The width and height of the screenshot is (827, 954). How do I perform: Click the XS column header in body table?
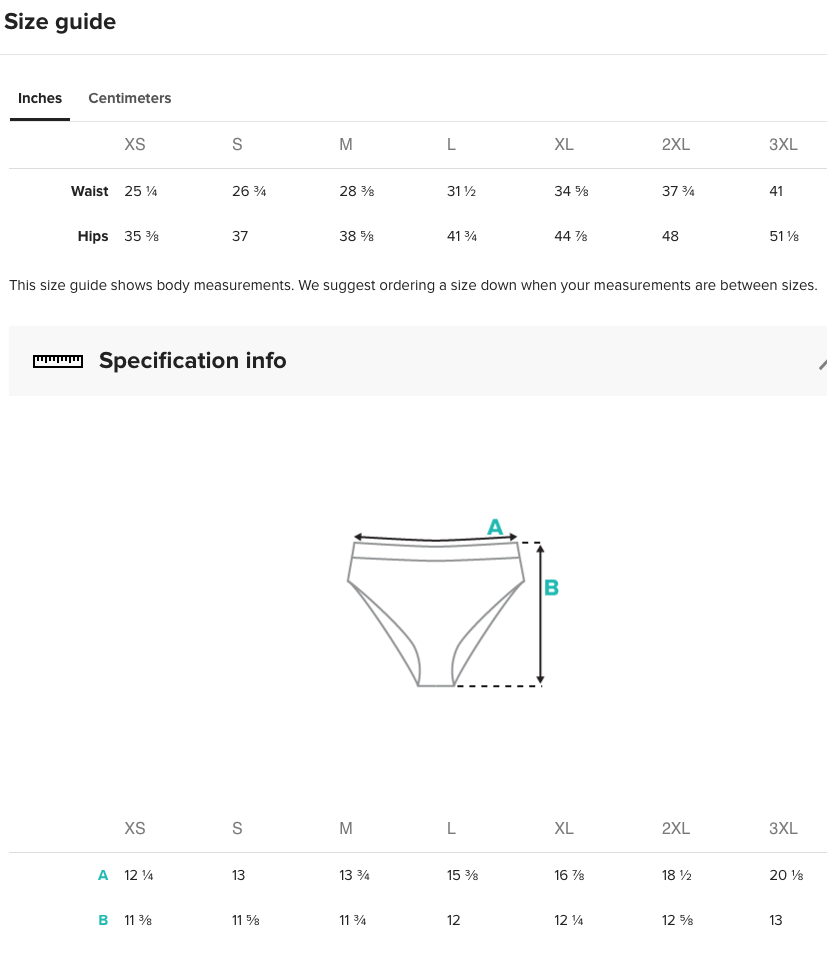point(134,144)
